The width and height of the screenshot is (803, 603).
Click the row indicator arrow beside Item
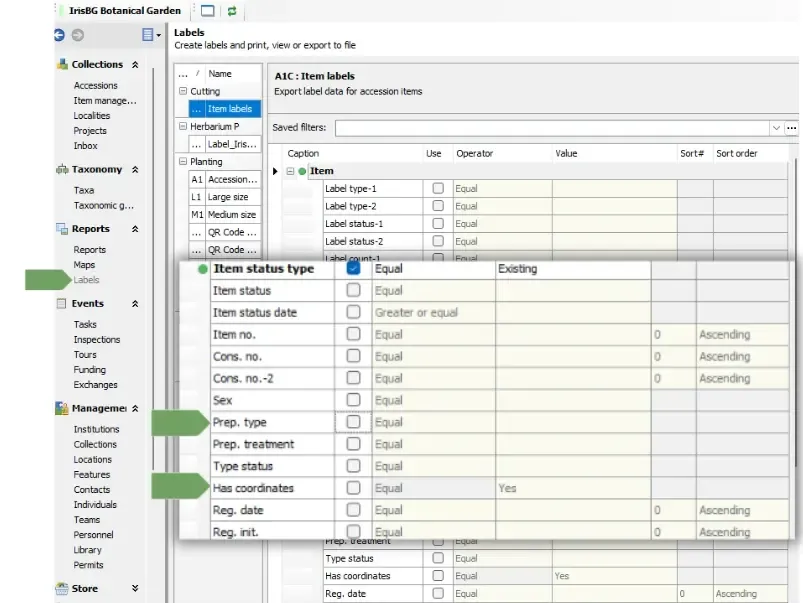coord(275,171)
